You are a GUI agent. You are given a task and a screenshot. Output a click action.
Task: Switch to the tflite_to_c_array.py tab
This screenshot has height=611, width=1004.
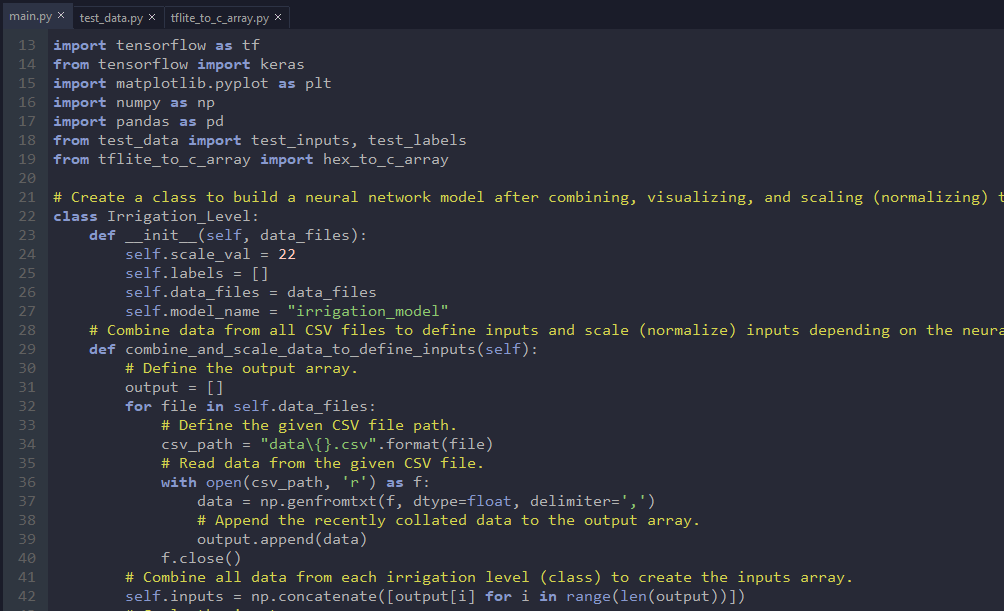219,16
